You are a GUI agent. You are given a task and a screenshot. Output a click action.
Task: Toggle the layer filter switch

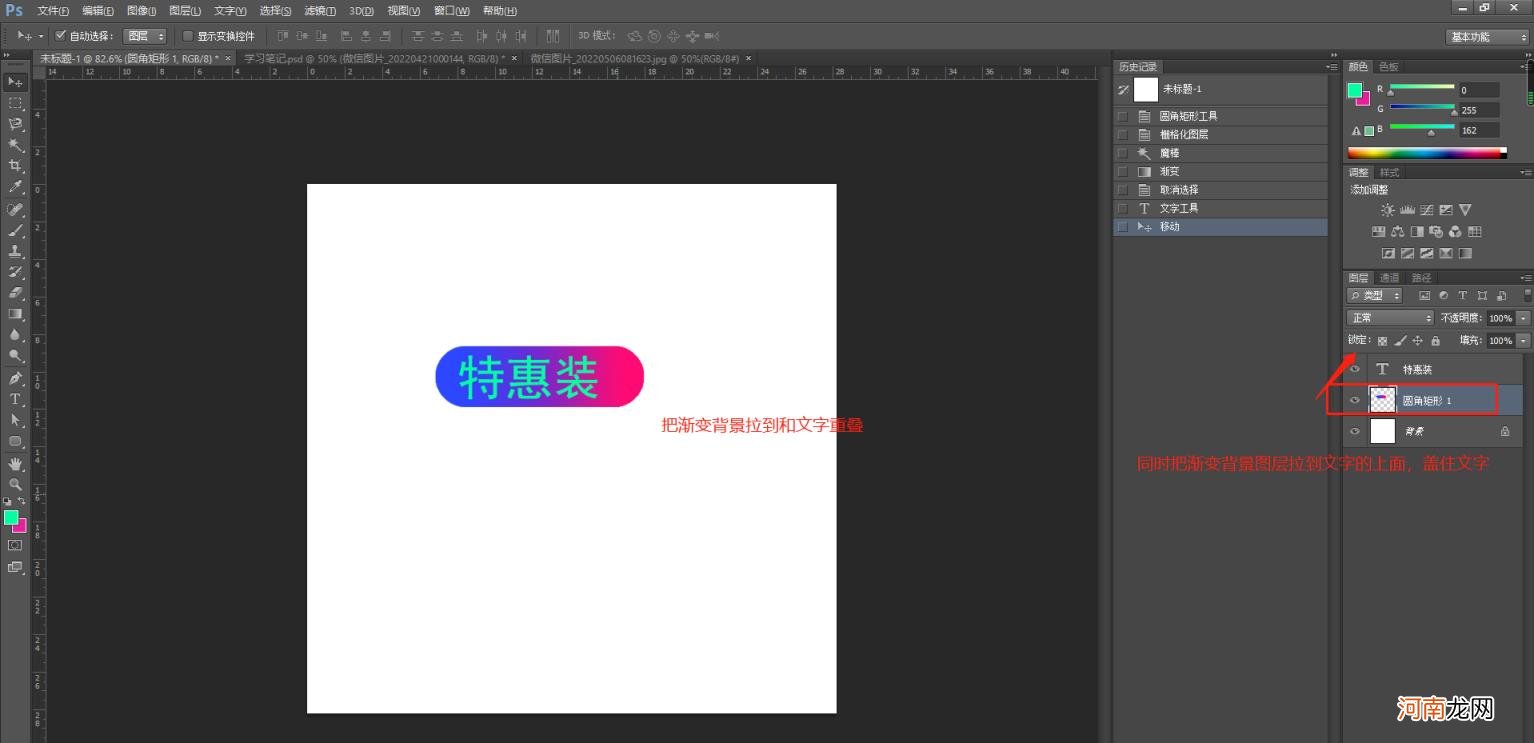(x=1527, y=296)
